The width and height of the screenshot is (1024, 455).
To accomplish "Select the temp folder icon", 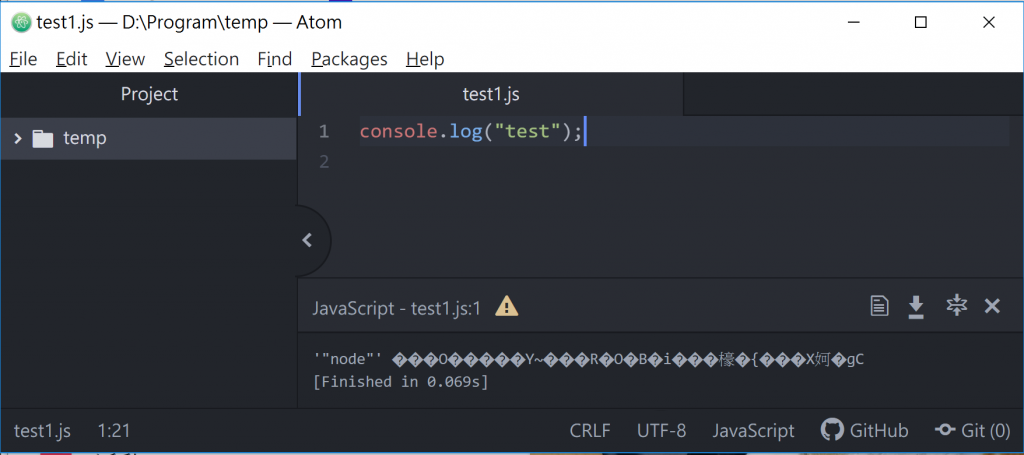I will [43, 138].
